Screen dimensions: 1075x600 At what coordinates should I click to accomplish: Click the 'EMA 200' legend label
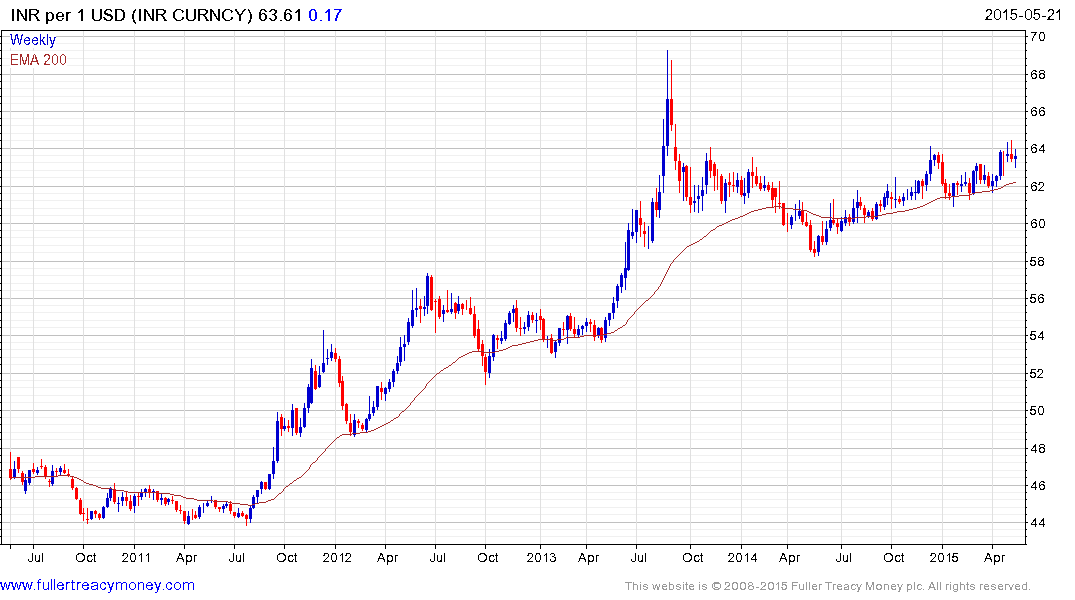point(38,60)
